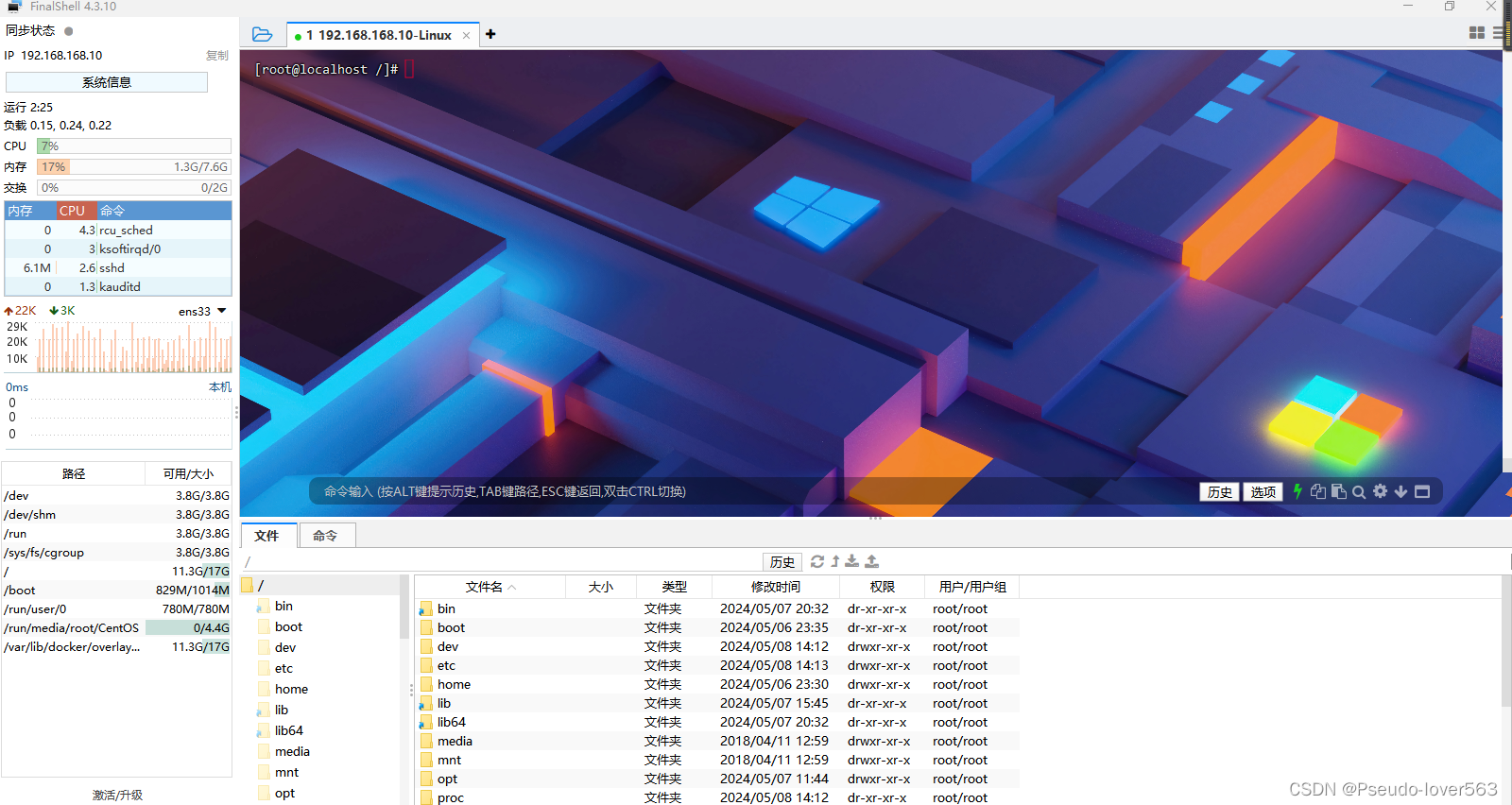Select lib64 folder in directory tree
Image resolution: width=1512 pixels, height=805 pixels.
point(288,731)
